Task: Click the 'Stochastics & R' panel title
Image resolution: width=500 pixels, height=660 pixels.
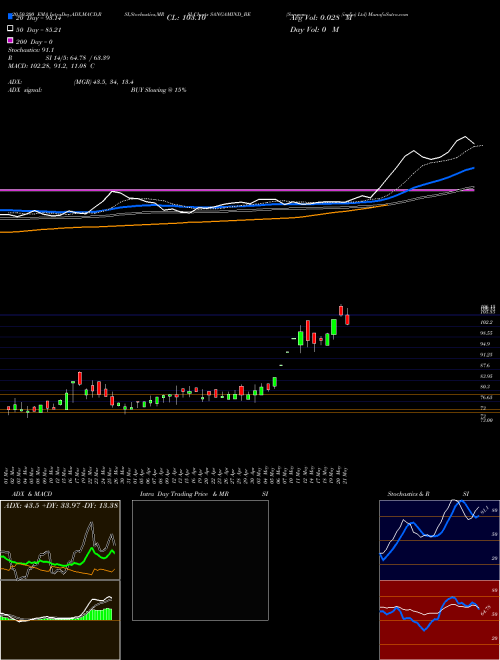Action: click(x=409, y=494)
